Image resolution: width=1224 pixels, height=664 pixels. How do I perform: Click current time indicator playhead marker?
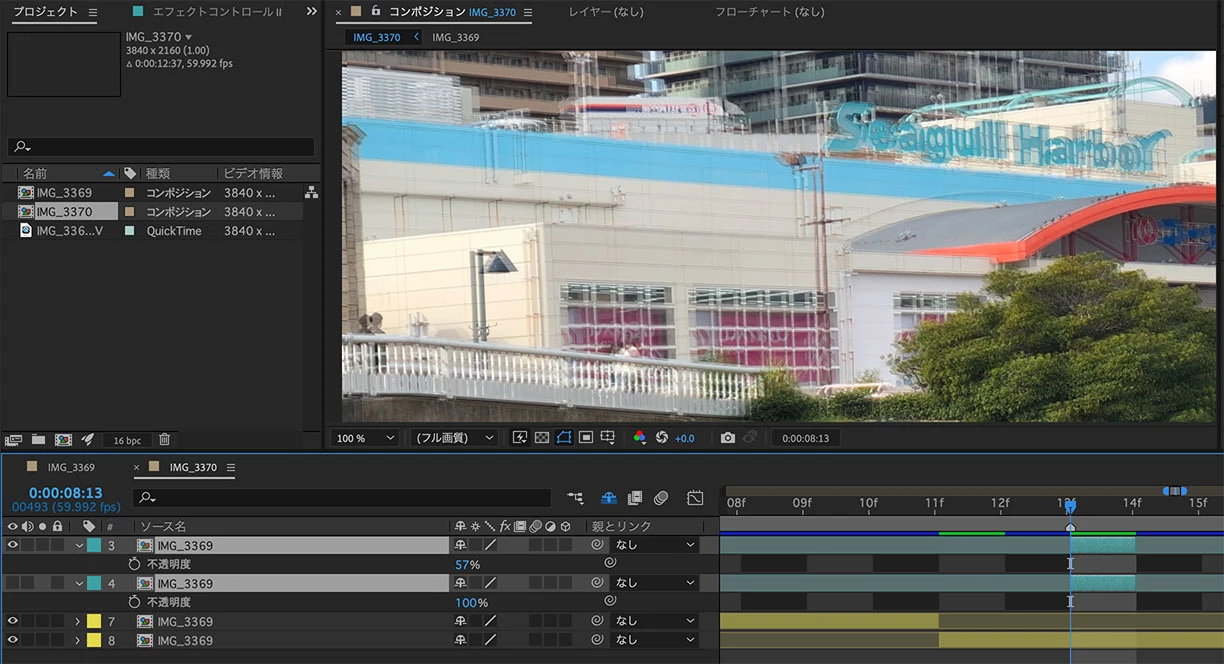coord(1070,507)
